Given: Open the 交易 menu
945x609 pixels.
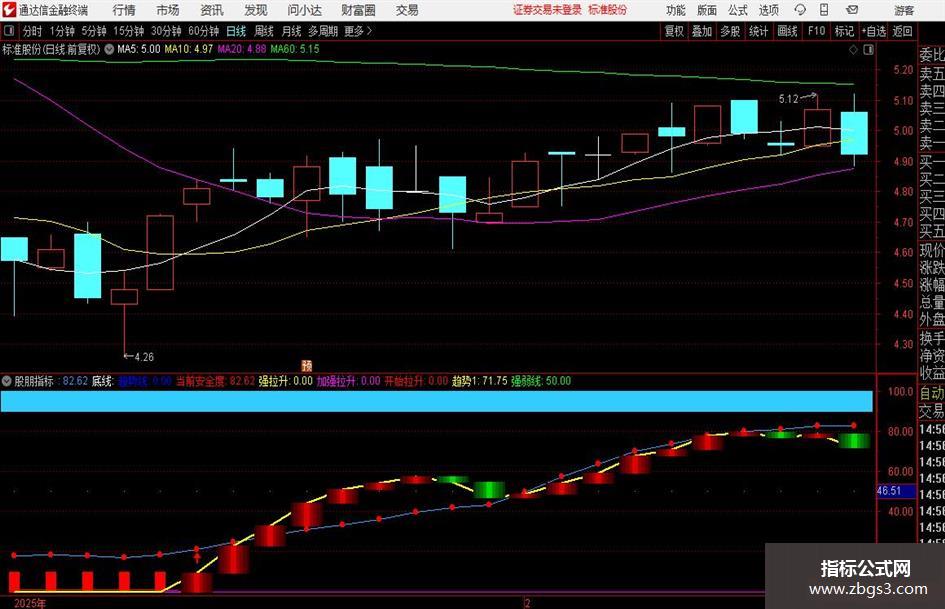Looking at the screenshot, I should (x=407, y=10).
